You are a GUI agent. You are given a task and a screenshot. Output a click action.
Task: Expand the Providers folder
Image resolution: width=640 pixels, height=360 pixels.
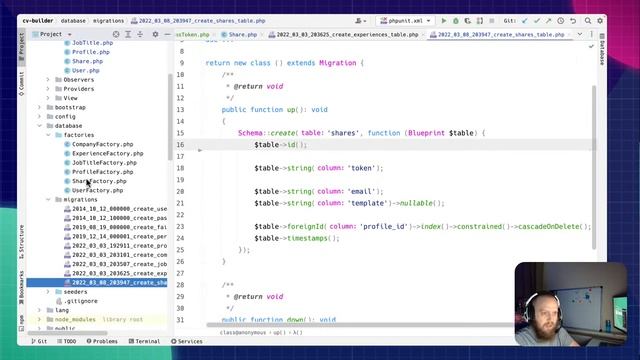click(x=48, y=89)
